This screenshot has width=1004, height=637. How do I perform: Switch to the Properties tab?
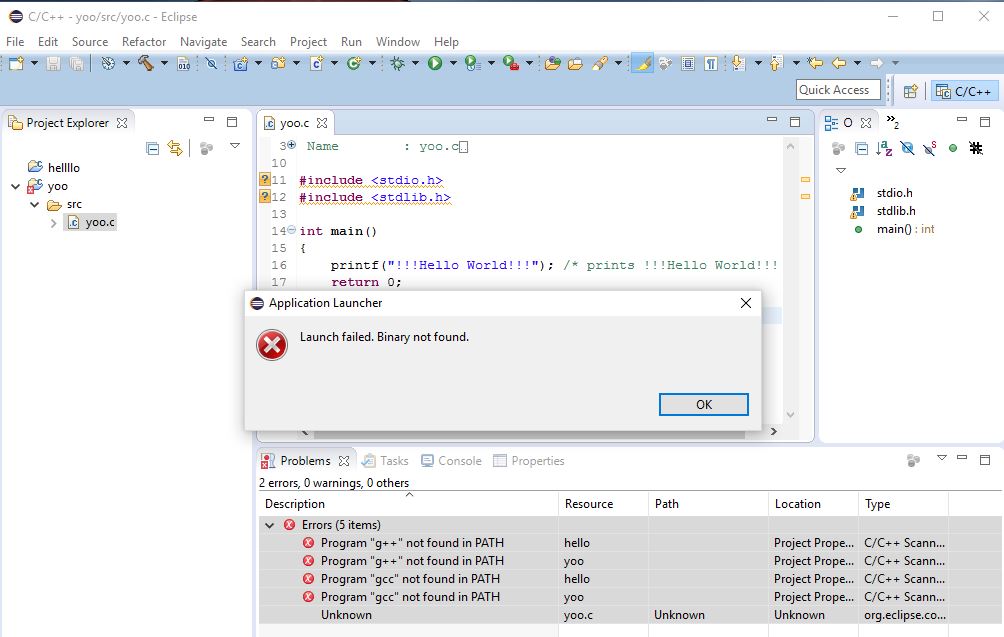(x=528, y=461)
